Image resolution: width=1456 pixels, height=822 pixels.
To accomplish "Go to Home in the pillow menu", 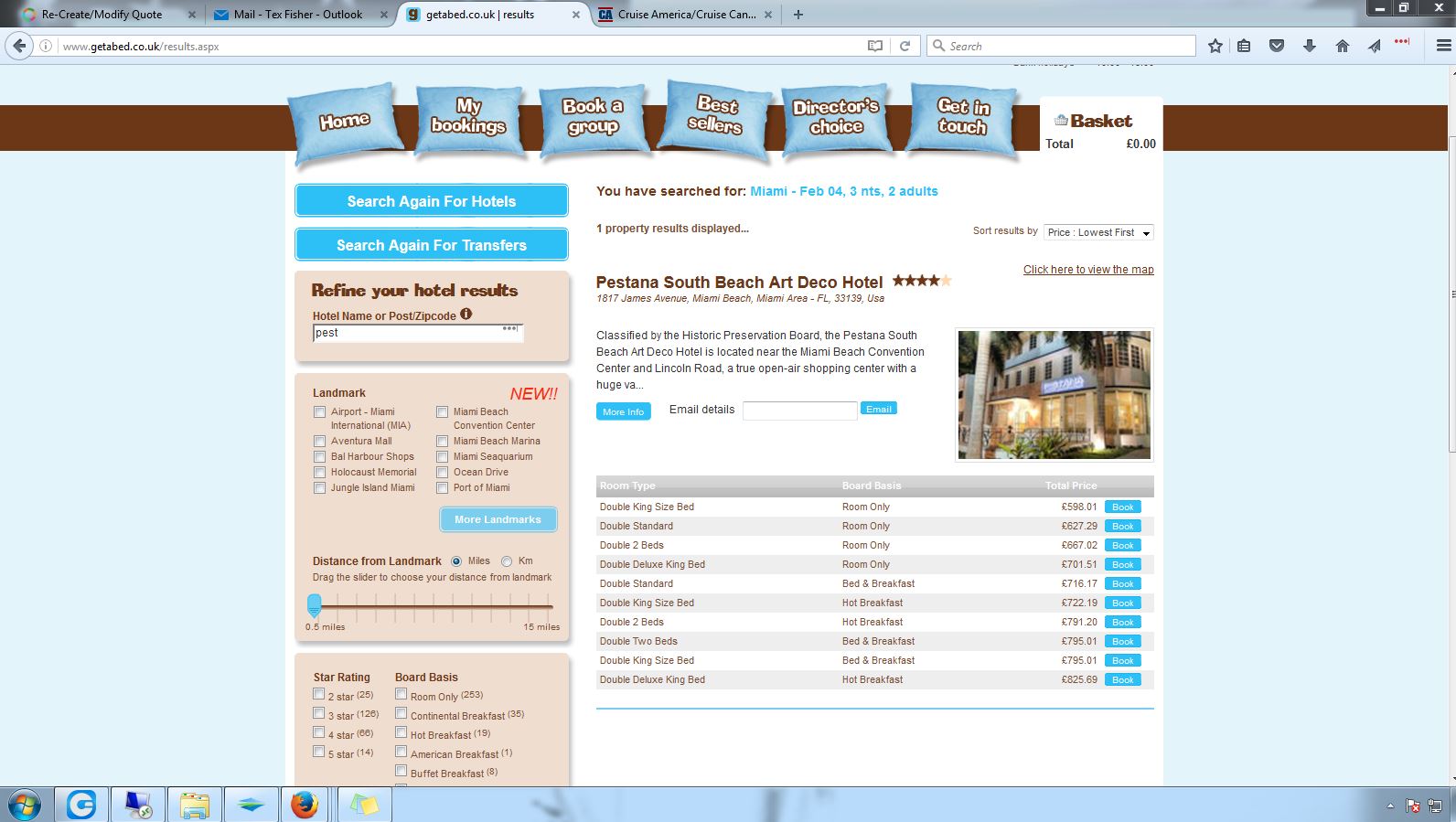I will click(345, 121).
